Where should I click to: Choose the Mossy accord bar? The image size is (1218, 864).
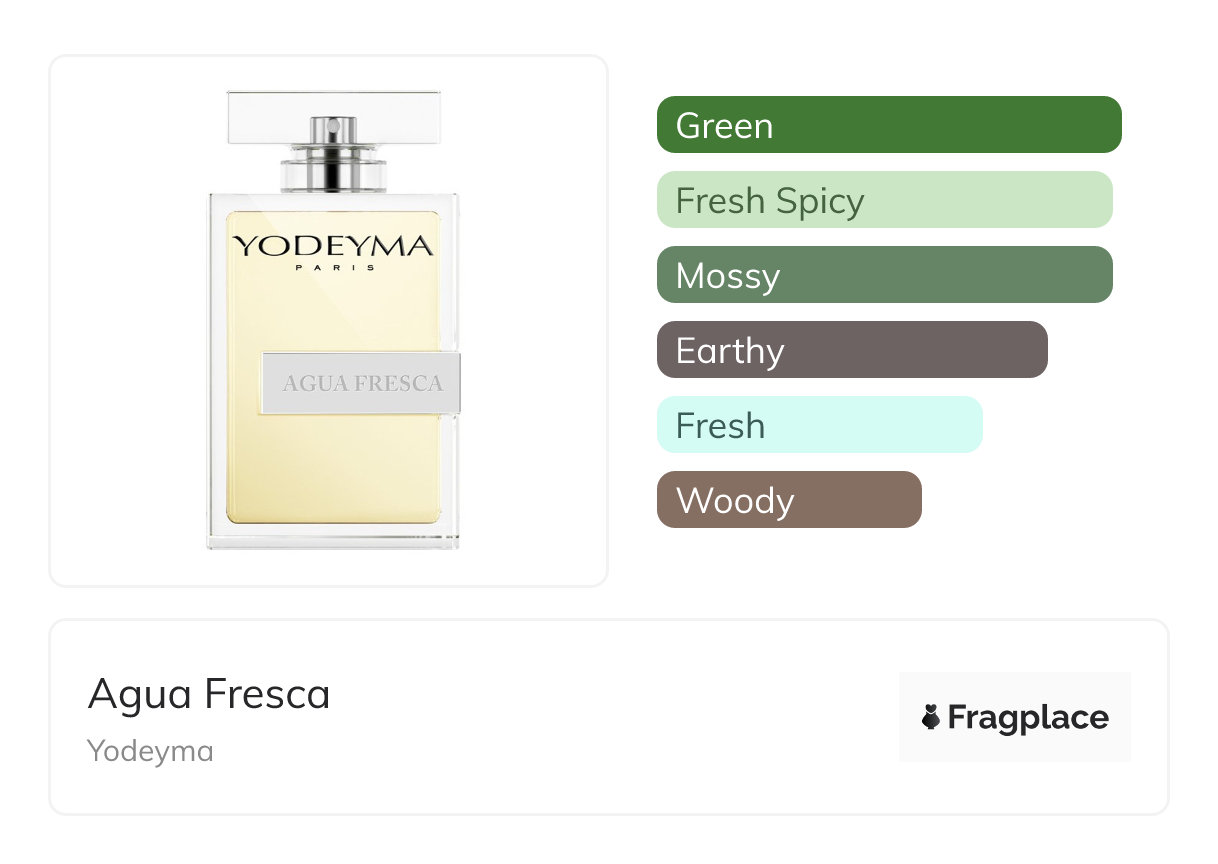click(884, 275)
